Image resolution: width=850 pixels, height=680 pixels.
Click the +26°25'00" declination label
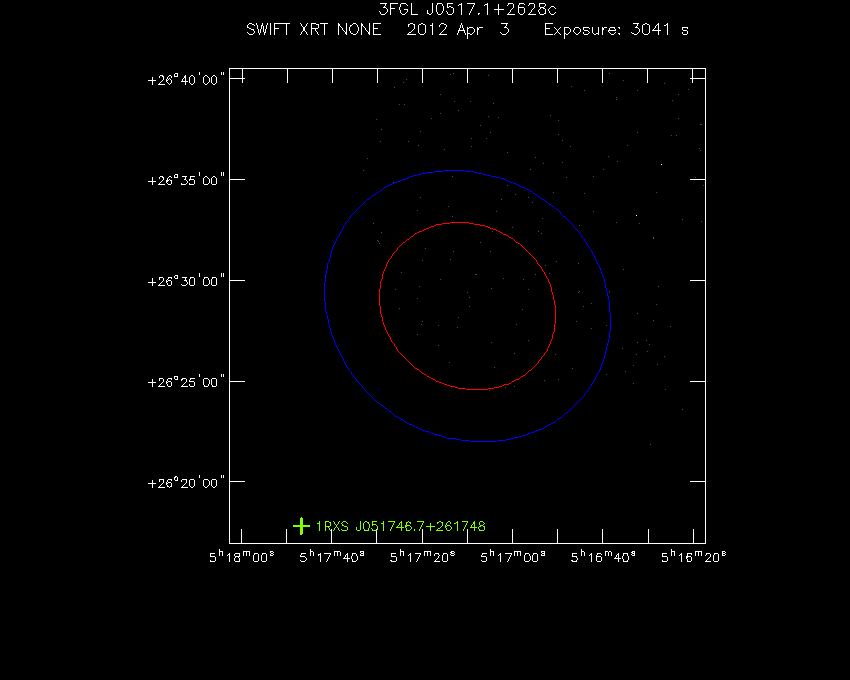(186, 382)
